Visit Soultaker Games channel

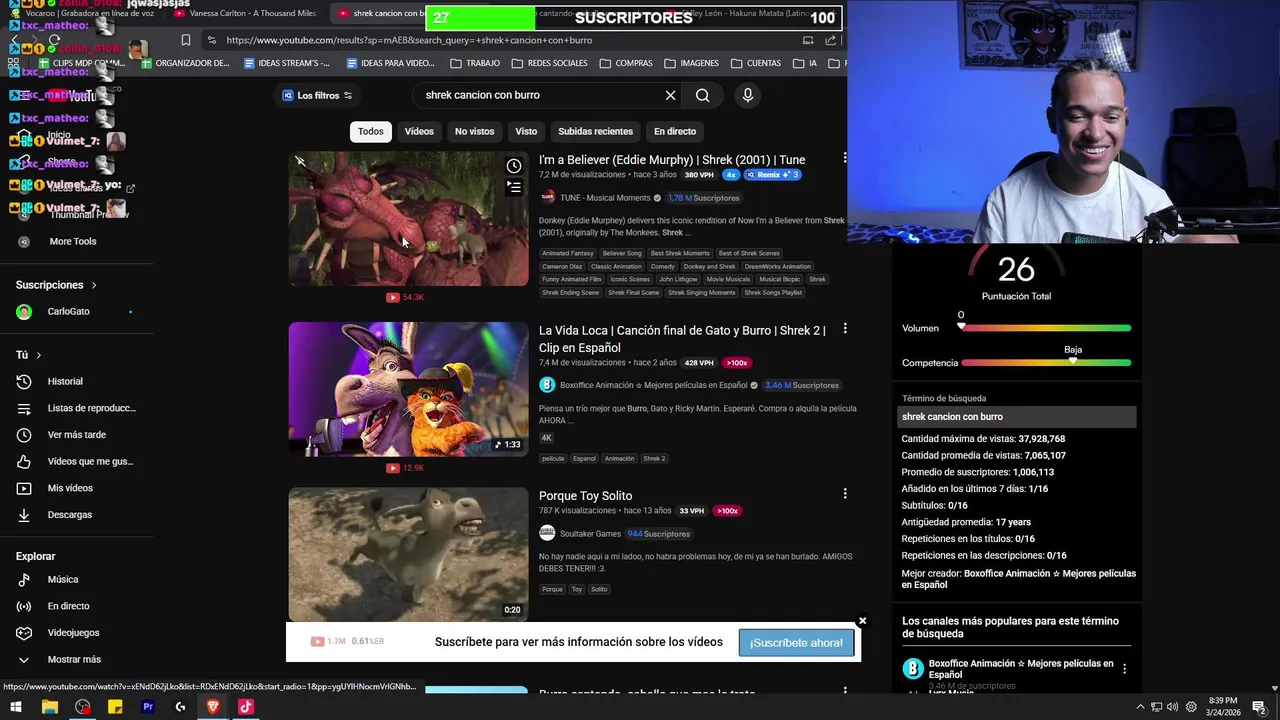point(590,534)
